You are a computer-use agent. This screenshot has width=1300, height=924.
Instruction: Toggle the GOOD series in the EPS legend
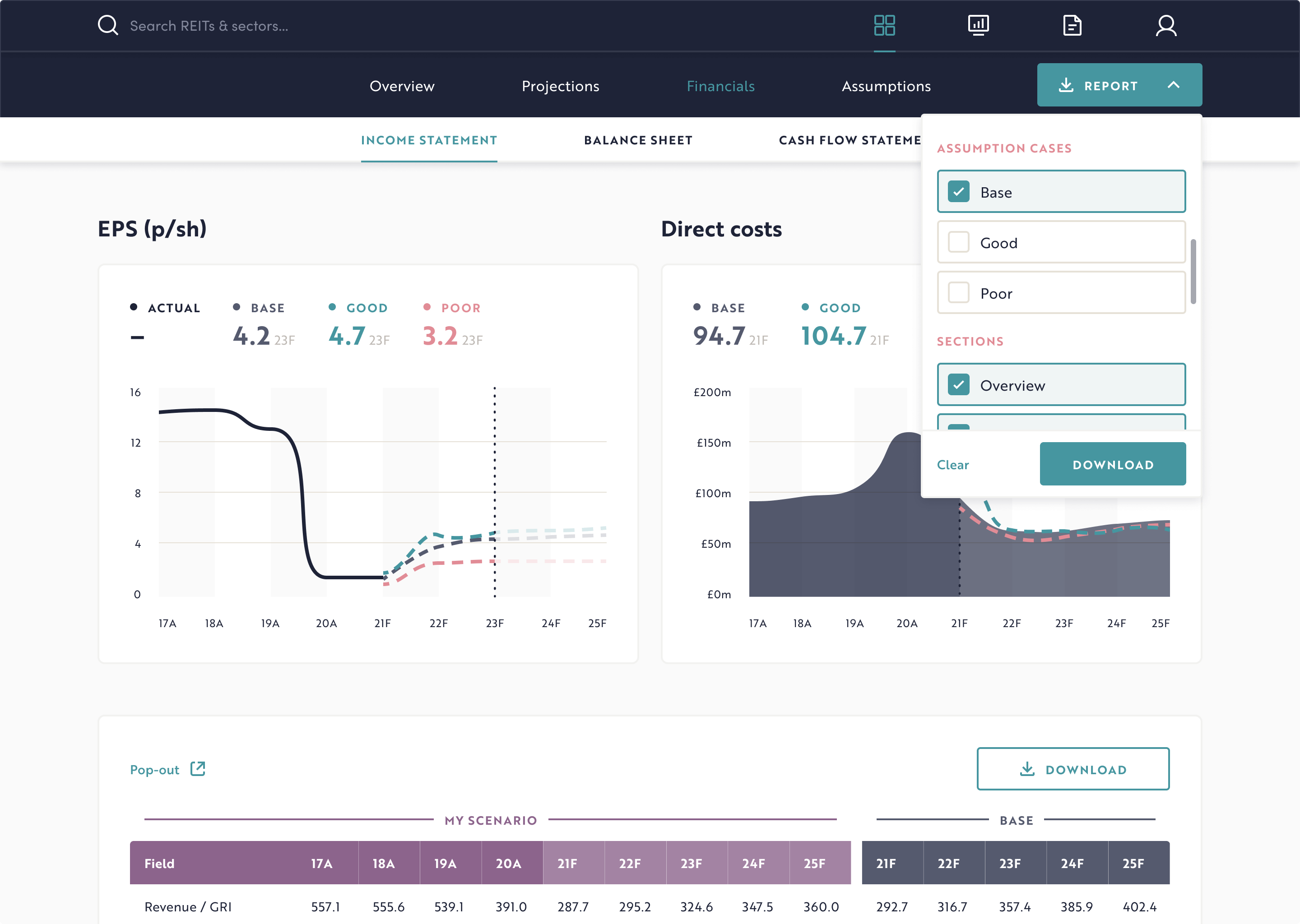[357, 307]
